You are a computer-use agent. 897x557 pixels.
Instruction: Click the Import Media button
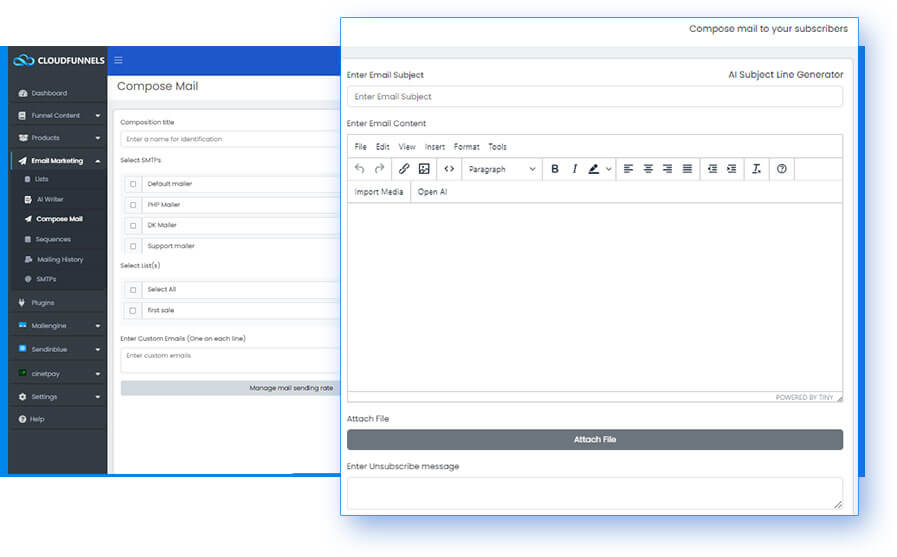click(379, 192)
